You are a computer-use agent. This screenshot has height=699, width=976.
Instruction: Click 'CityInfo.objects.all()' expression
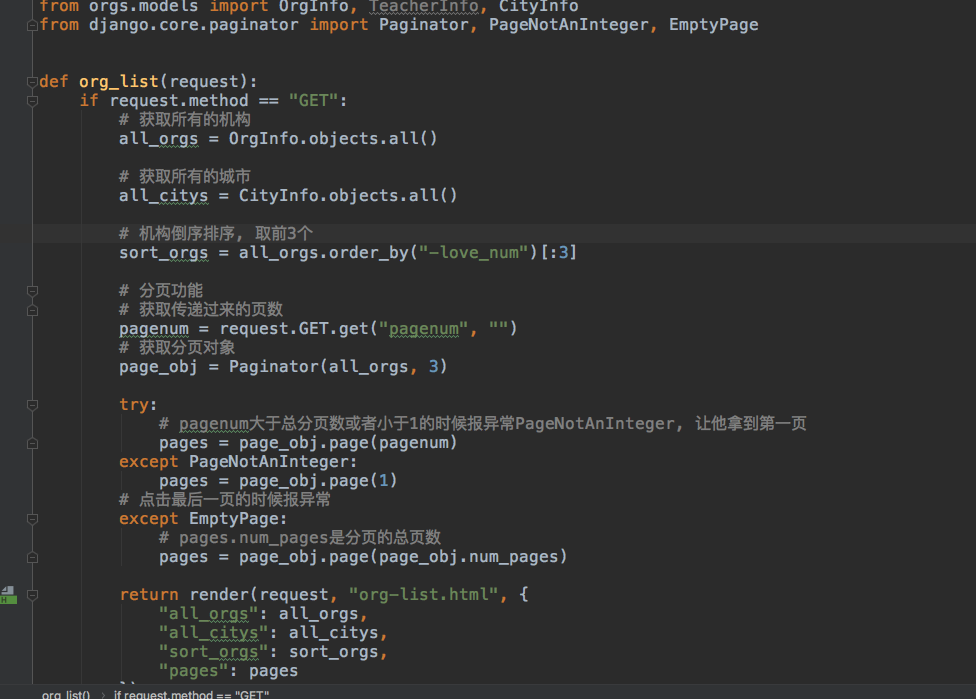pos(348,195)
